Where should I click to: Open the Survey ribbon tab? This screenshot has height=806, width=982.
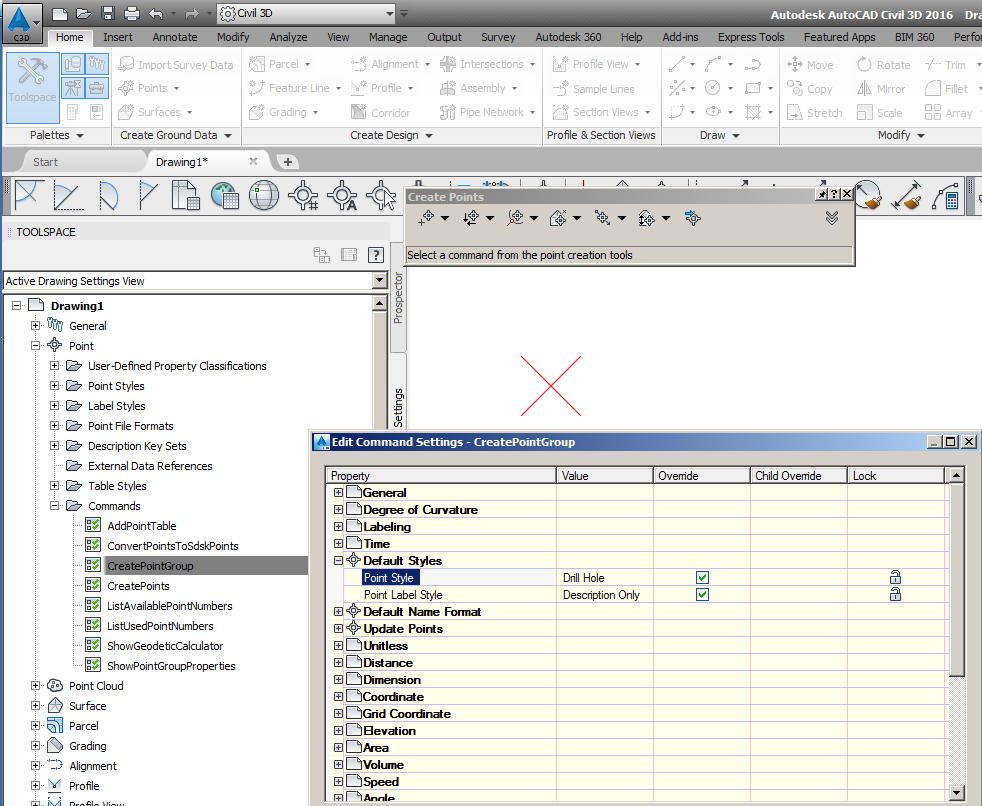pos(498,37)
